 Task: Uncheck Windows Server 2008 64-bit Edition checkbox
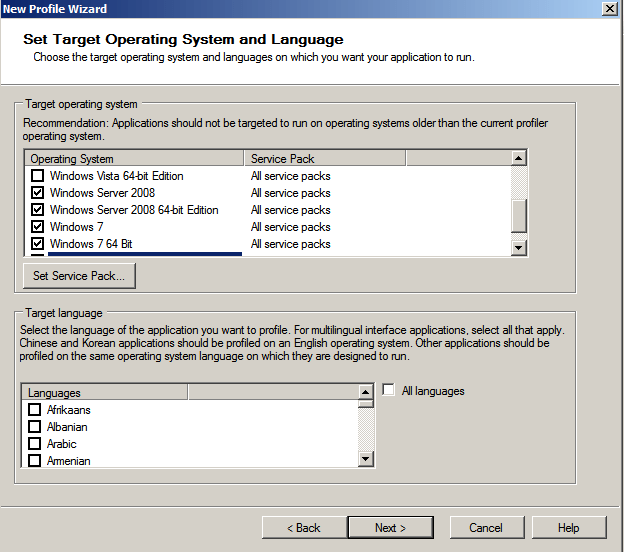click(x=37, y=209)
